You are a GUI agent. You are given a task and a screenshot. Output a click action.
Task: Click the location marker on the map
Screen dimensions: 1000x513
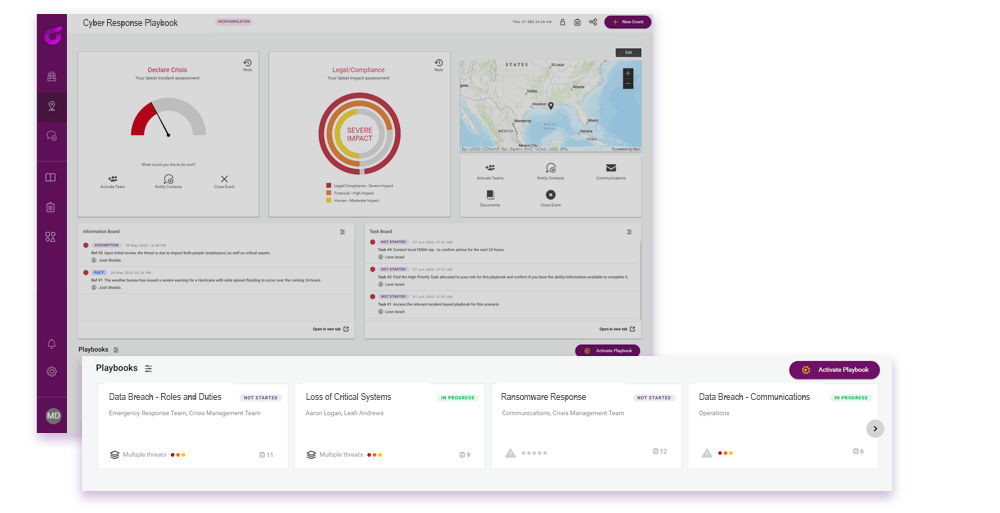click(551, 106)
